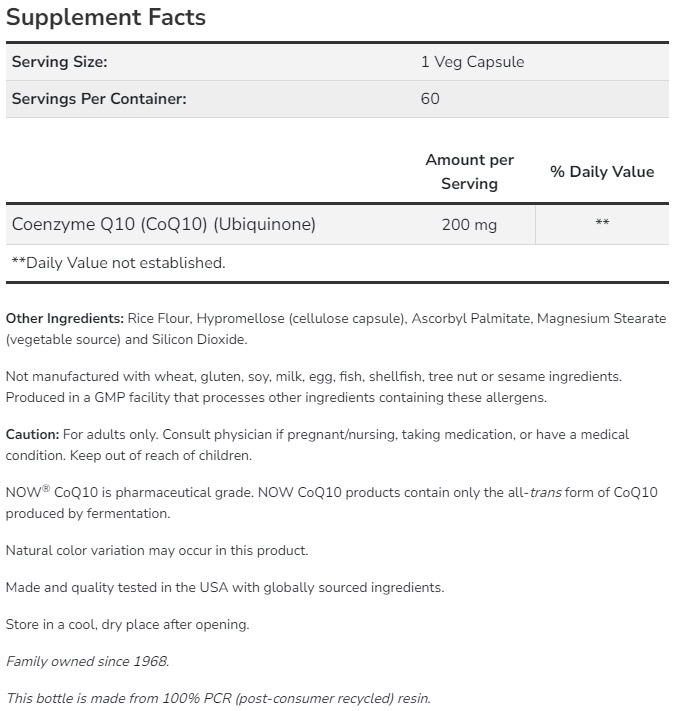Click the Other Ingredients bold label
The height and width of the screenshot is (711, 675).
(x=65, y=318)
